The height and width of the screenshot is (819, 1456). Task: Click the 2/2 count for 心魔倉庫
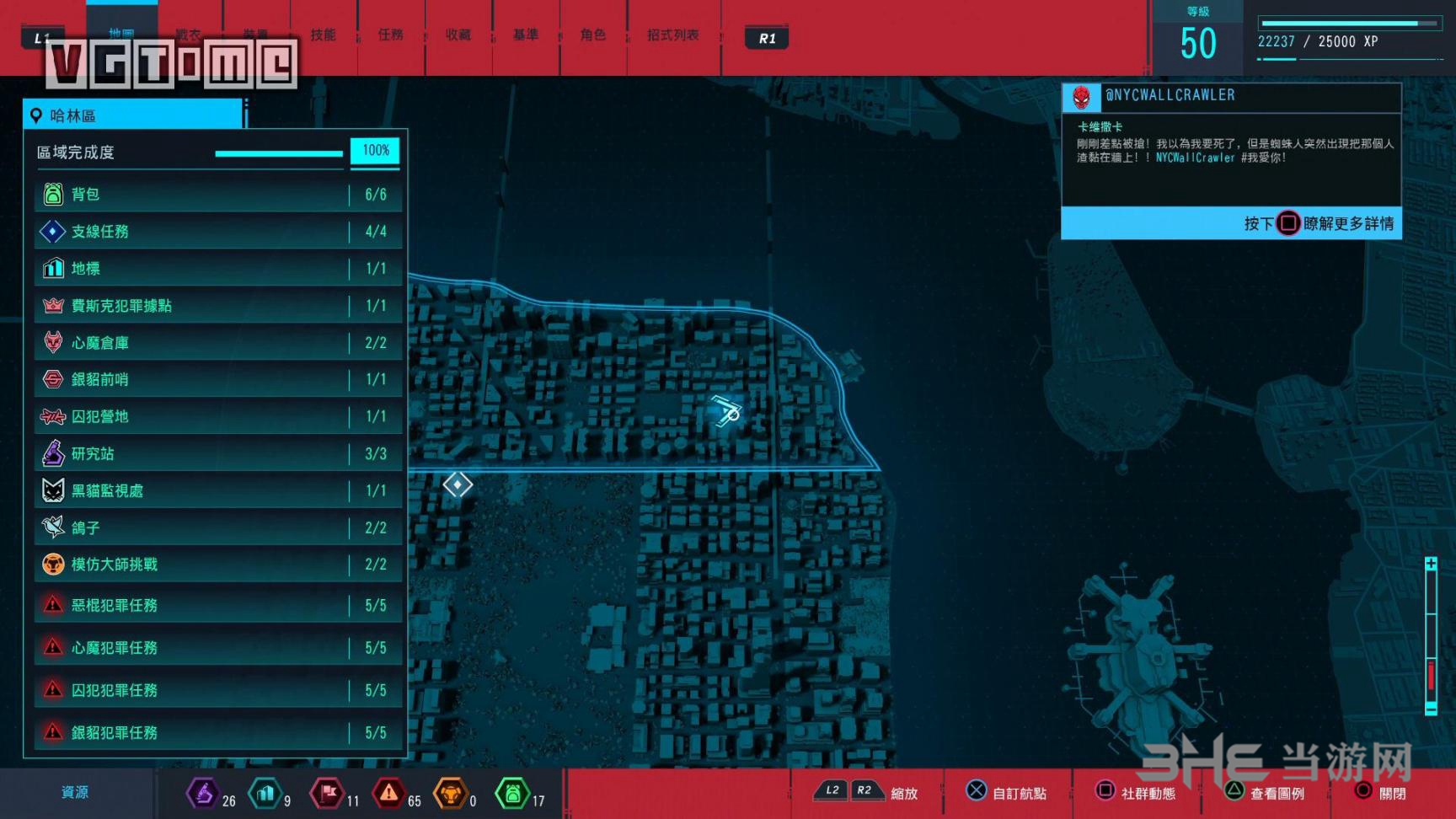pyautogui.click(x=376, y=342)
